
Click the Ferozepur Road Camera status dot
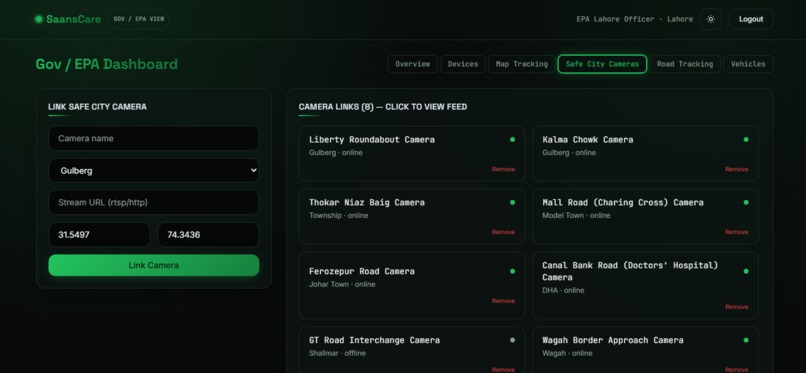pos(512,271)
